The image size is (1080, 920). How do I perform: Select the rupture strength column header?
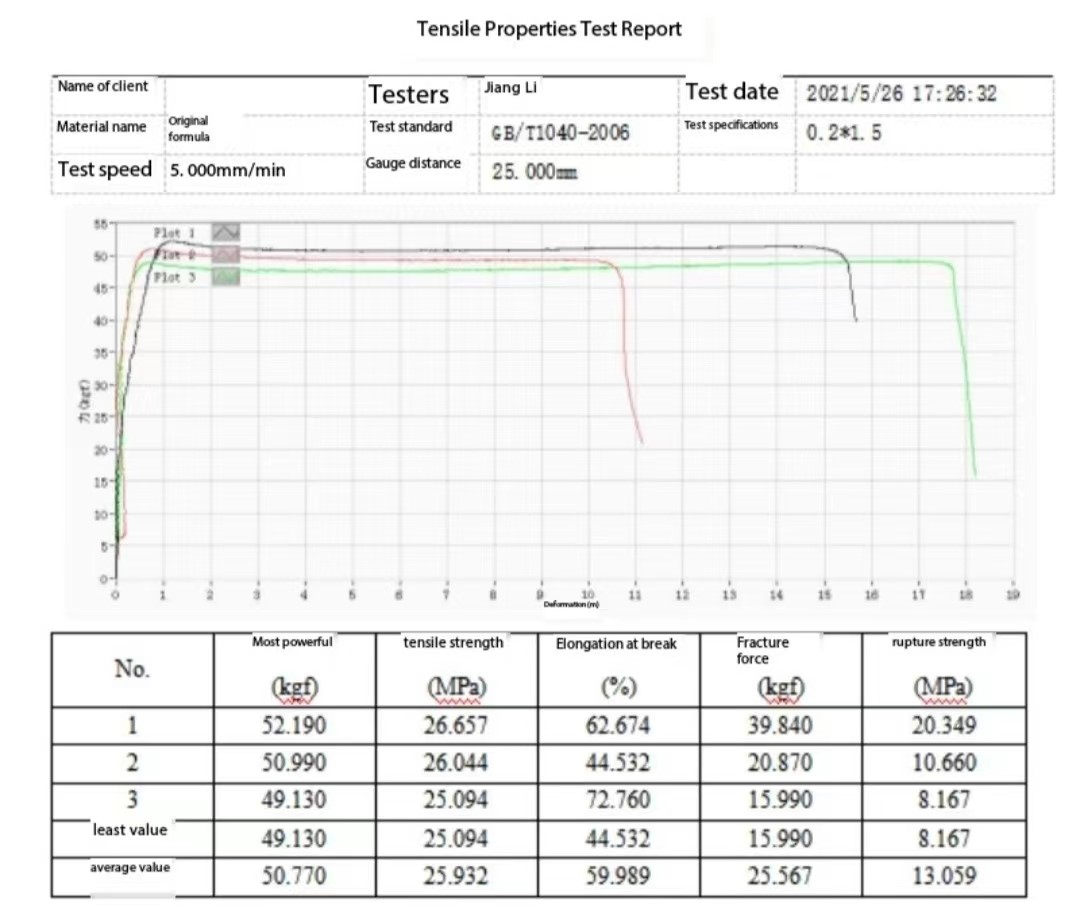(x=937, y=642)
